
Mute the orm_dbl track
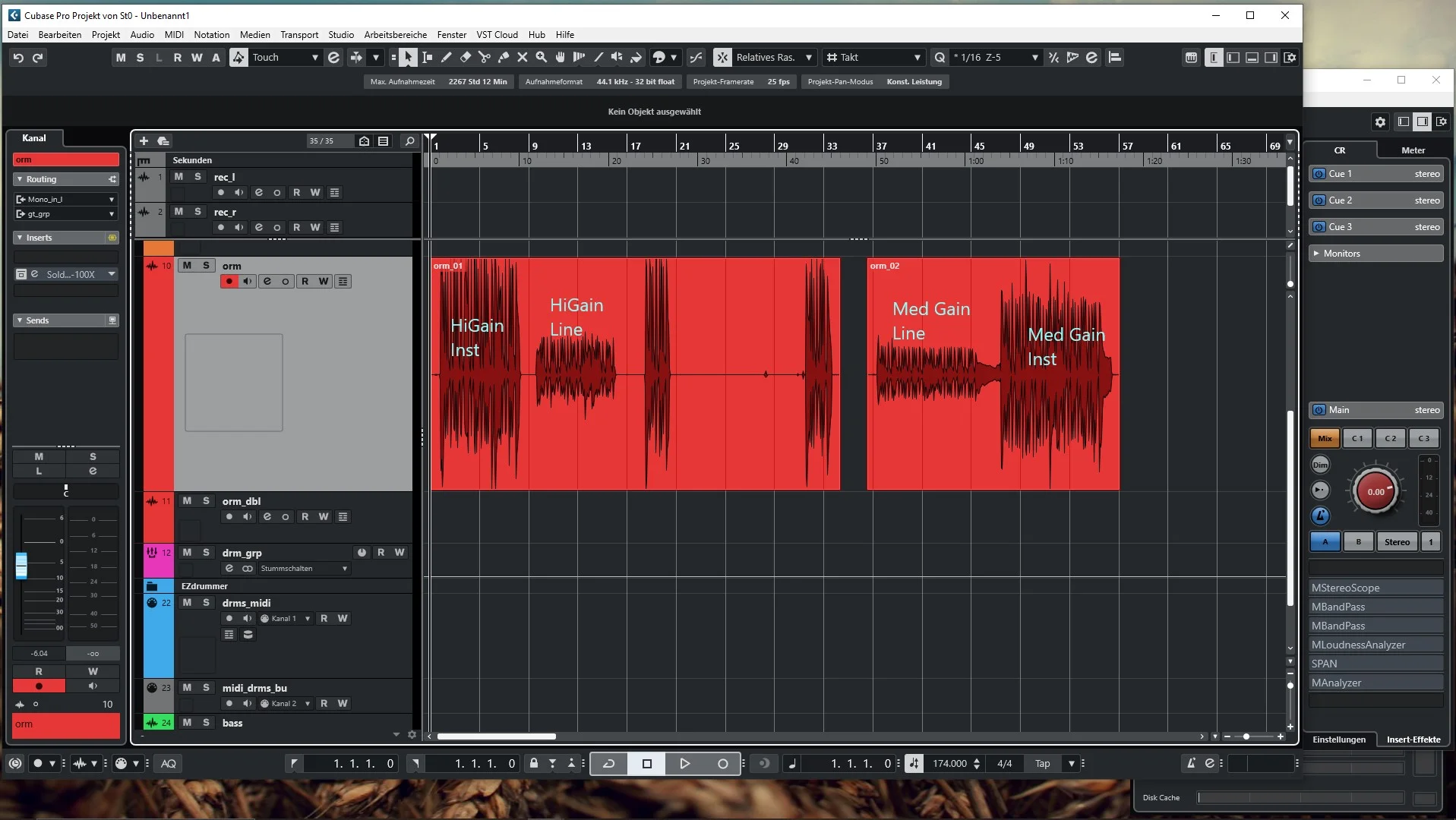187,501
